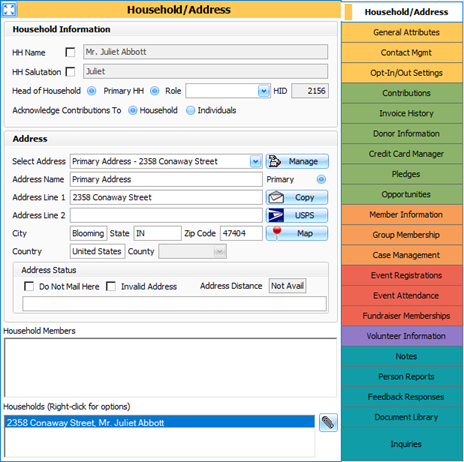Toggle the Head of Household radio button
The width and height of the screenshot is (464, 462).
point(92,91)
